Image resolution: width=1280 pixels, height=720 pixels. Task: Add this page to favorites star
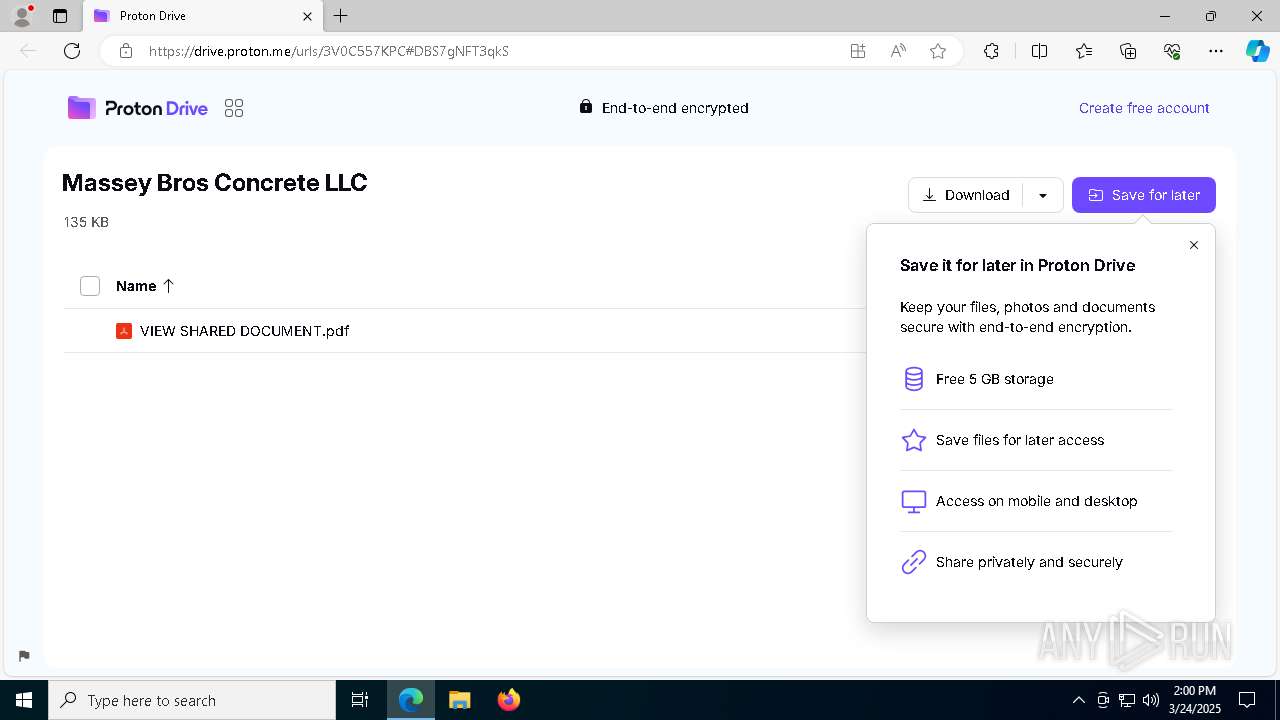[x=937, y=51]
